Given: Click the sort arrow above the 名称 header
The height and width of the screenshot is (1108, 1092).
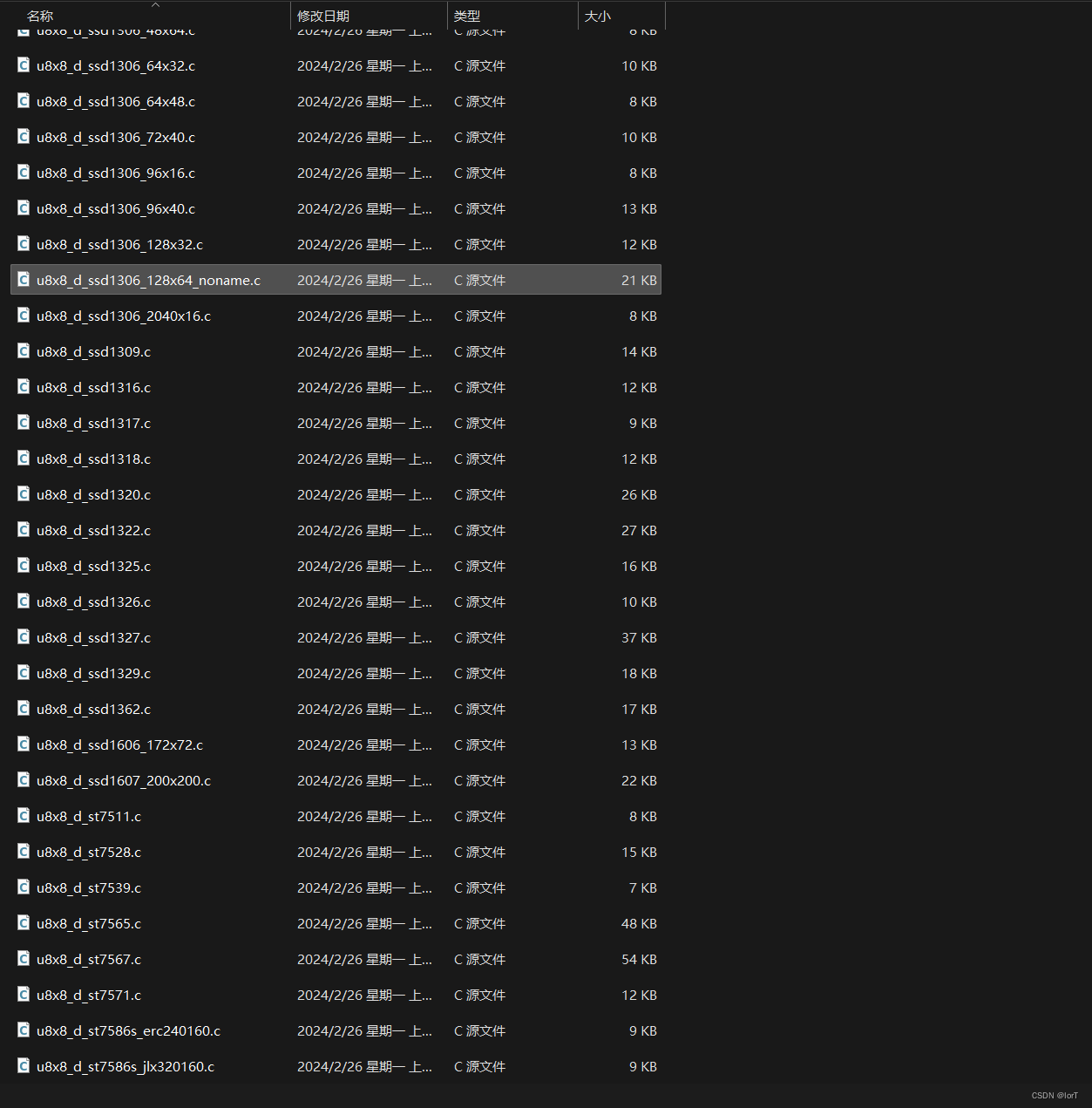Looking at the screenshot, I should pyautogui.click(x=155, y=5).
